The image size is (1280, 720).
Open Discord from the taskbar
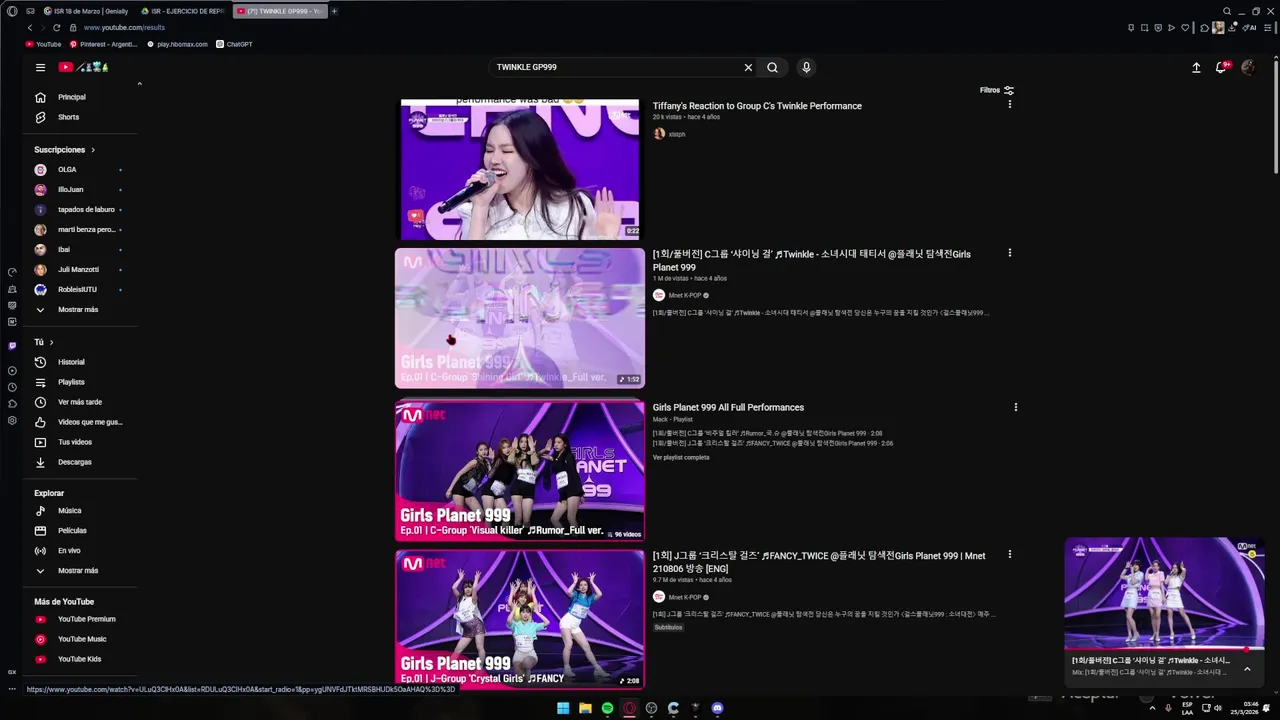[x=717, y=708]
